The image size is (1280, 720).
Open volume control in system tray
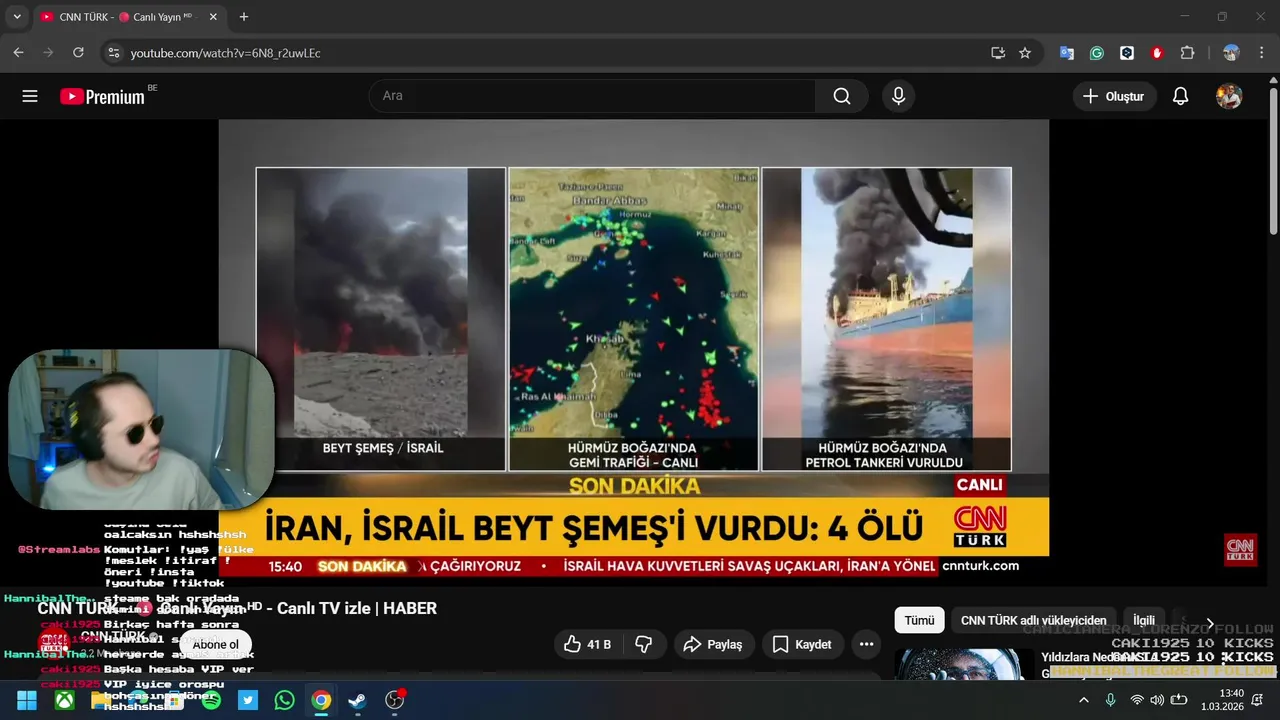(1157, 700)
